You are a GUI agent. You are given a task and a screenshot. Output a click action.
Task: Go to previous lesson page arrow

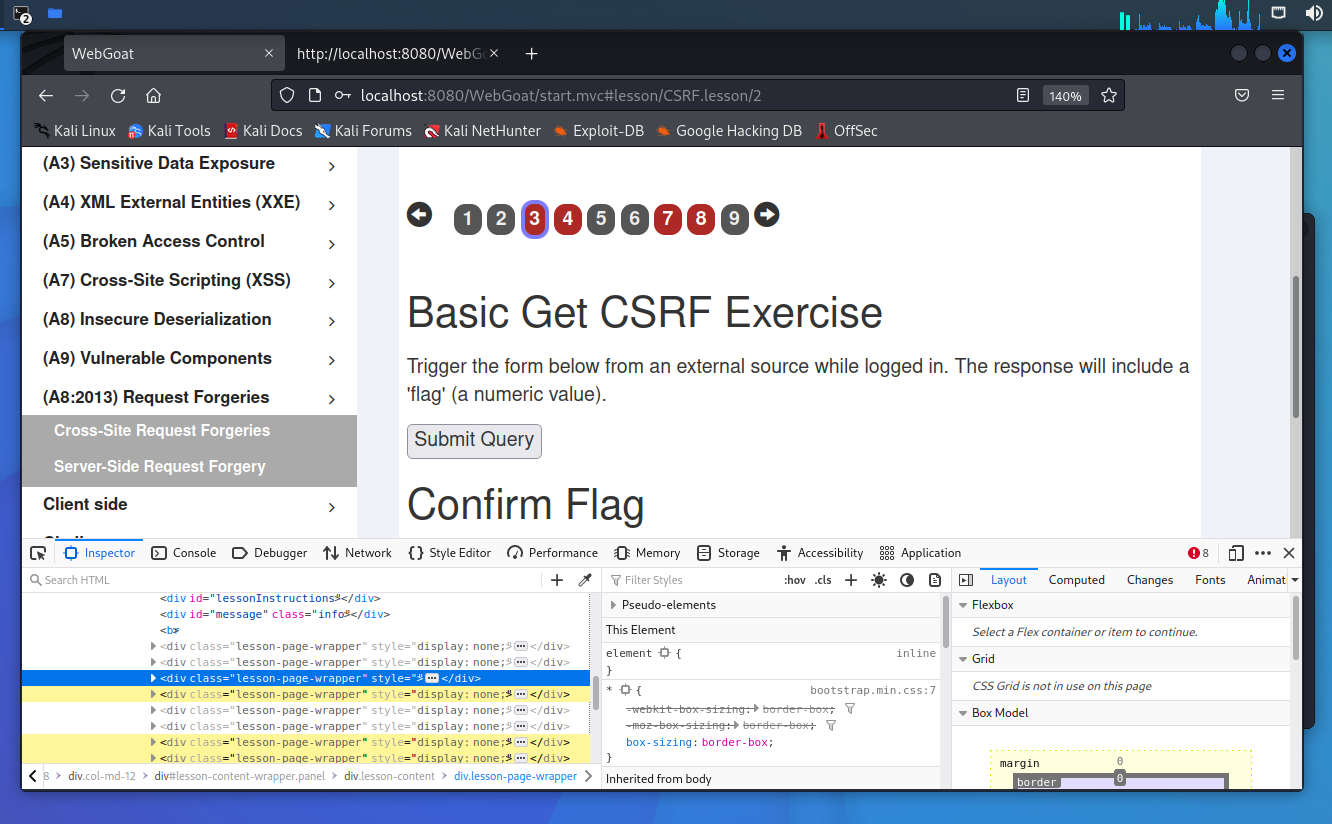pyautogui.click(x=419, y=215)
